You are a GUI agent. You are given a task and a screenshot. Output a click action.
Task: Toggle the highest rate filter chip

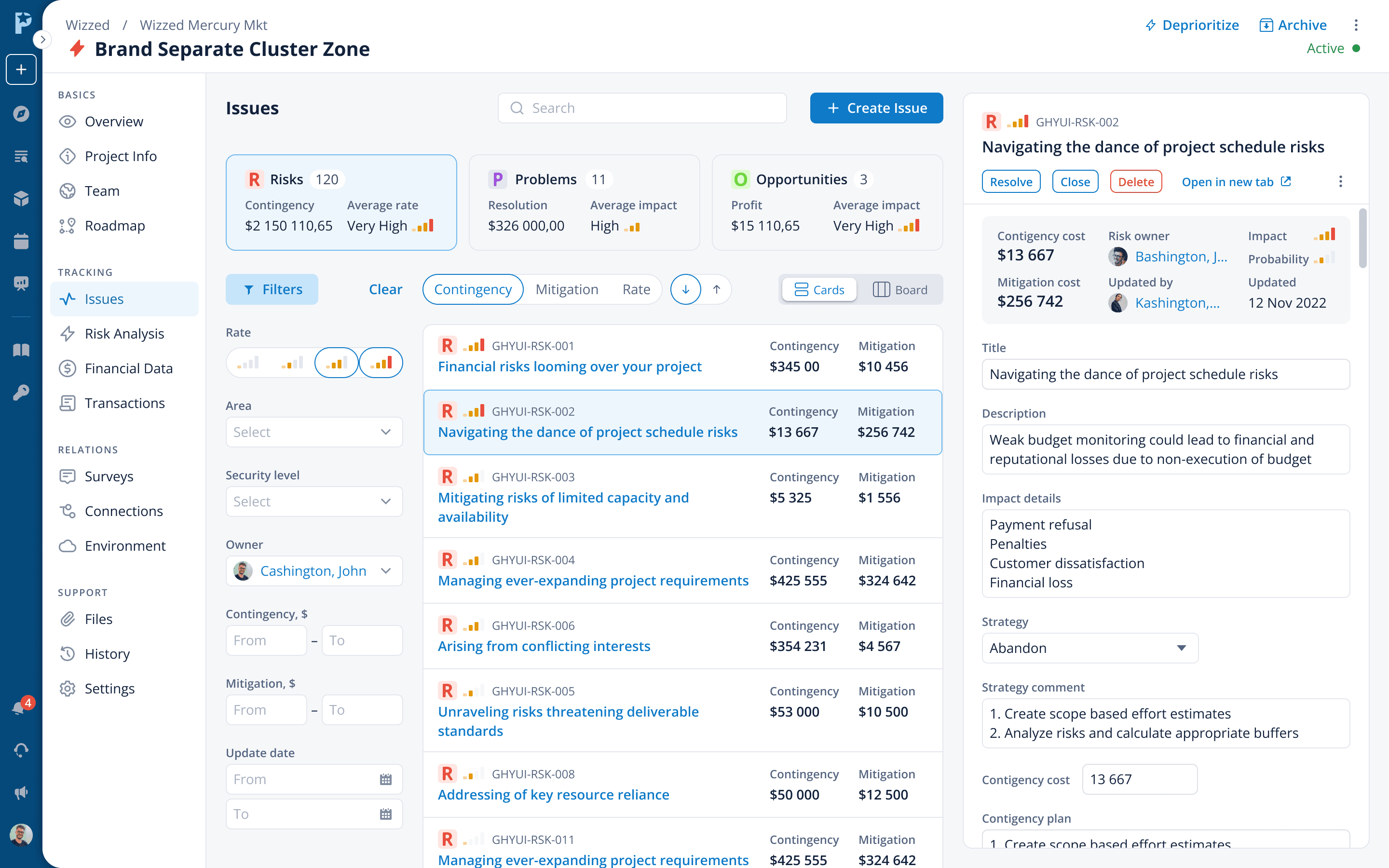381,363
